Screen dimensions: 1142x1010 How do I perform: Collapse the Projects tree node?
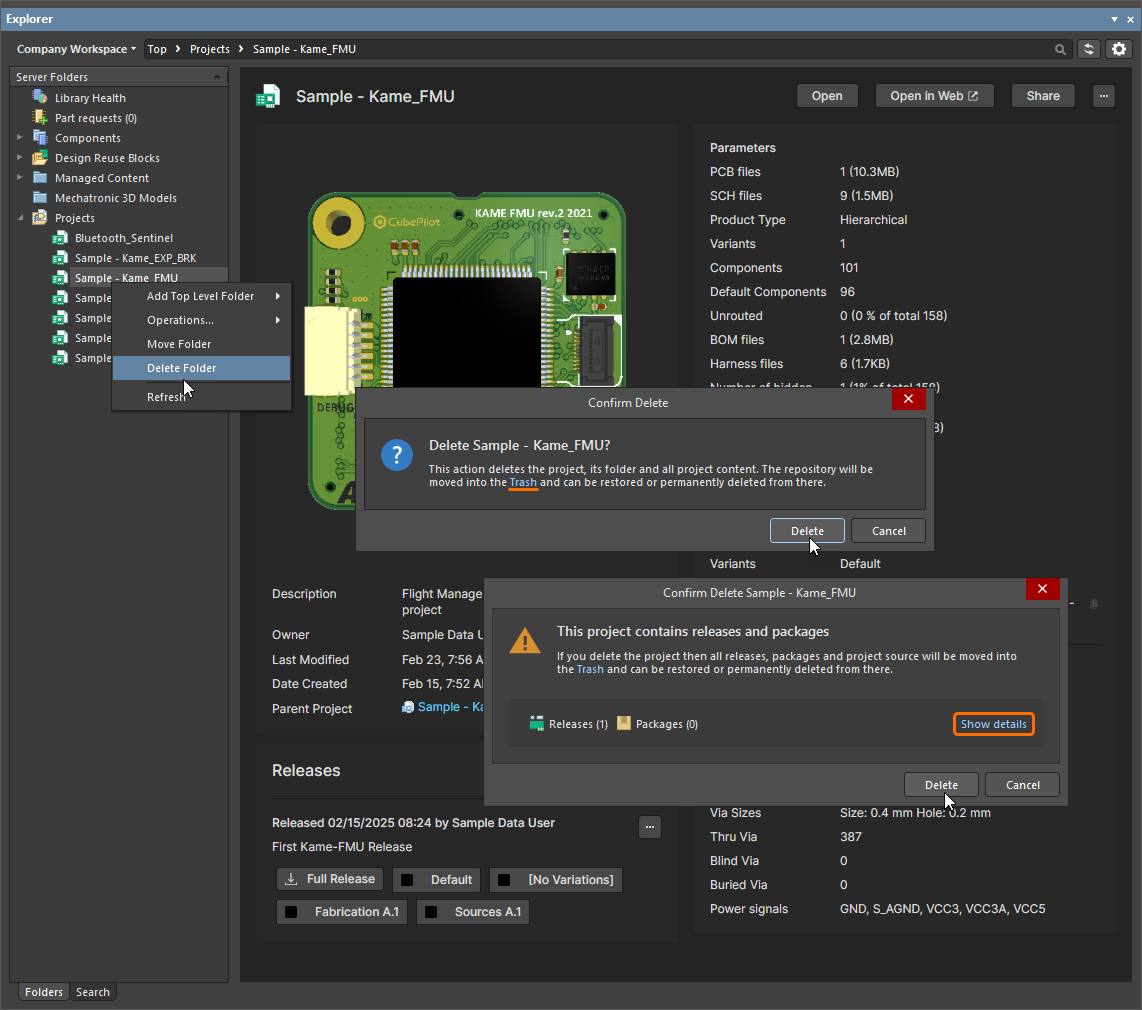pyautogui.click(x=20, y=218)
